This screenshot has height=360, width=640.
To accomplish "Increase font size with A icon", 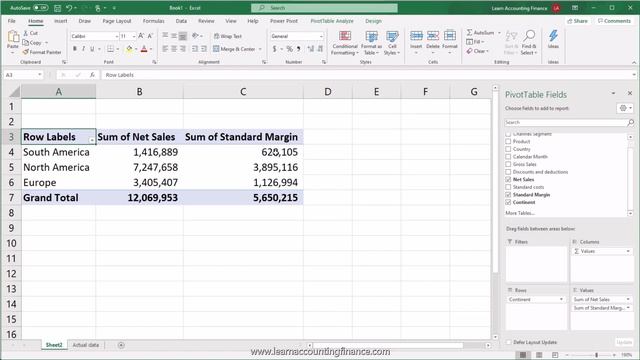I will click(141, 36).
